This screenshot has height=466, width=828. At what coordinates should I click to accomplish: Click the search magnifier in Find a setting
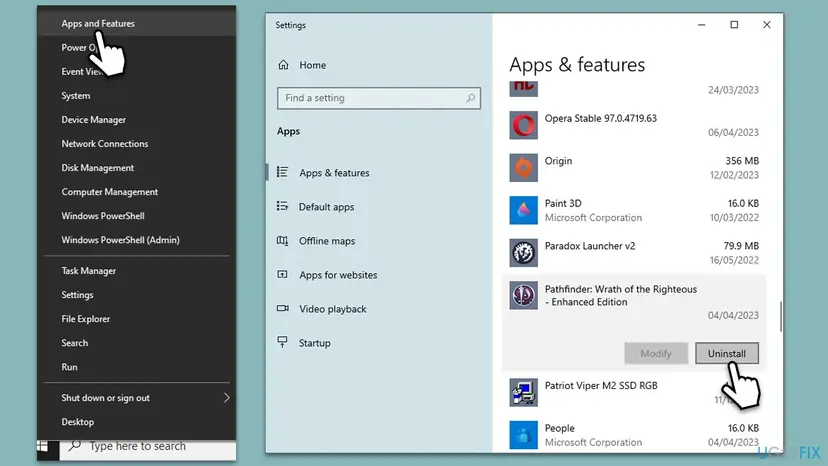(470, 98)
